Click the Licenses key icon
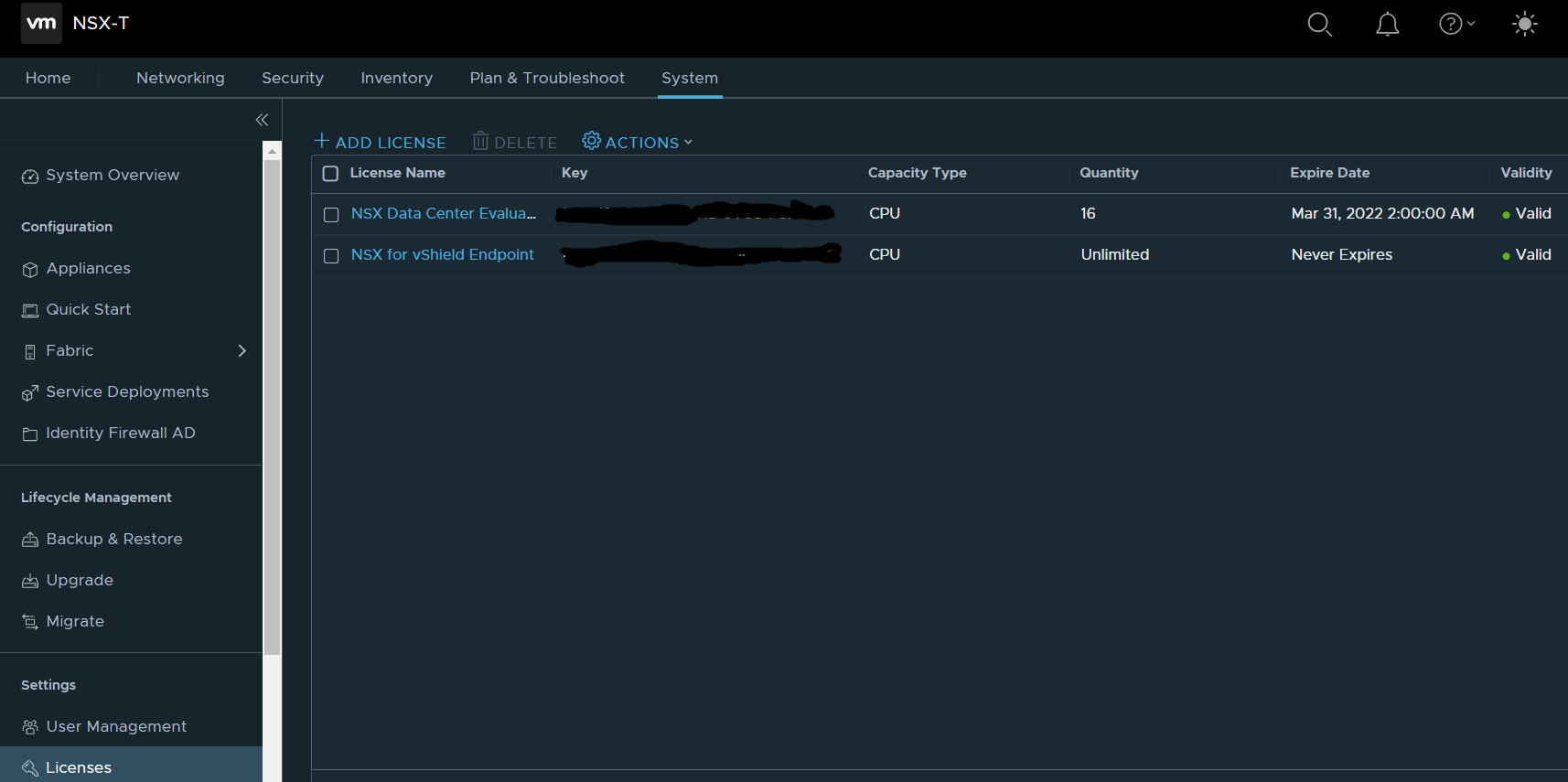 [30, 768]
